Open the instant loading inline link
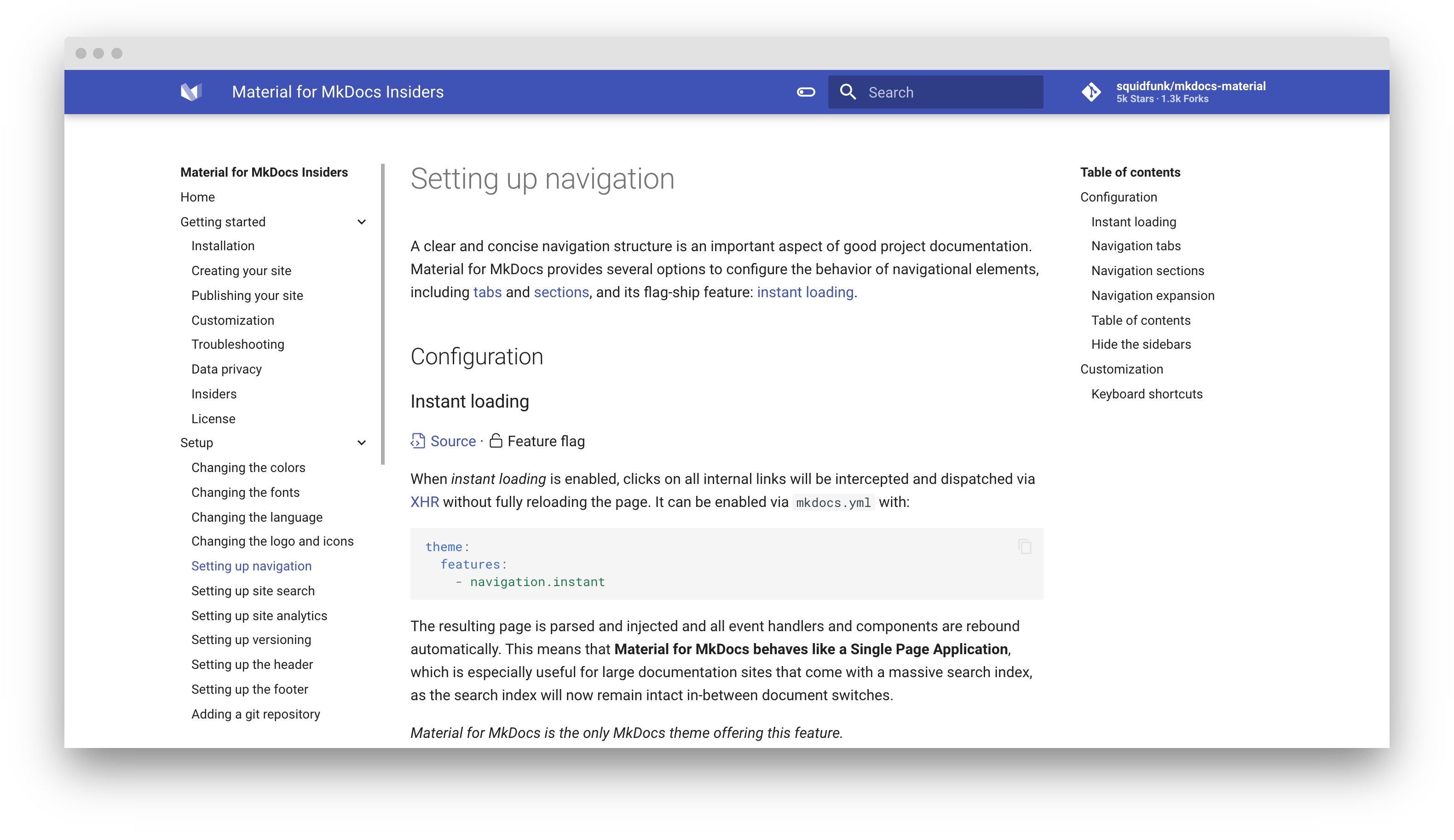The image size is (1454, 840). (x=805, y=293)
